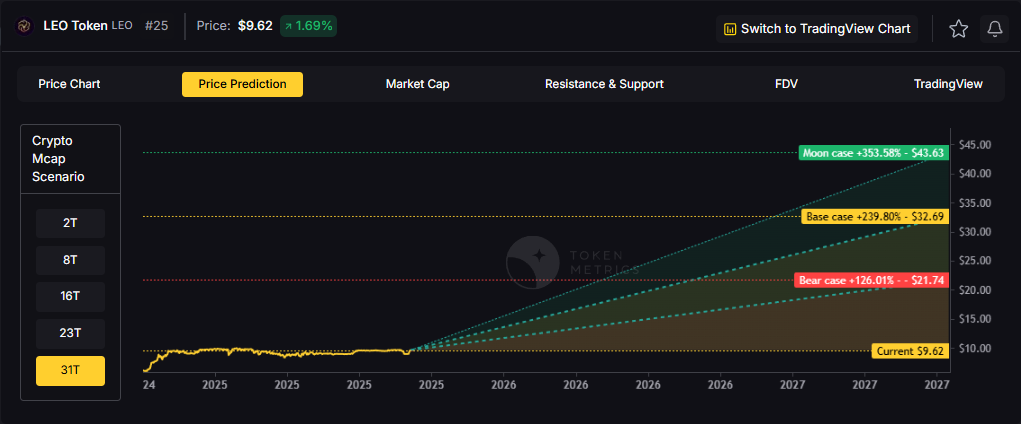1021x424 pixels.
Task: Click the $45.00 axis label
Action: point(975,145)
